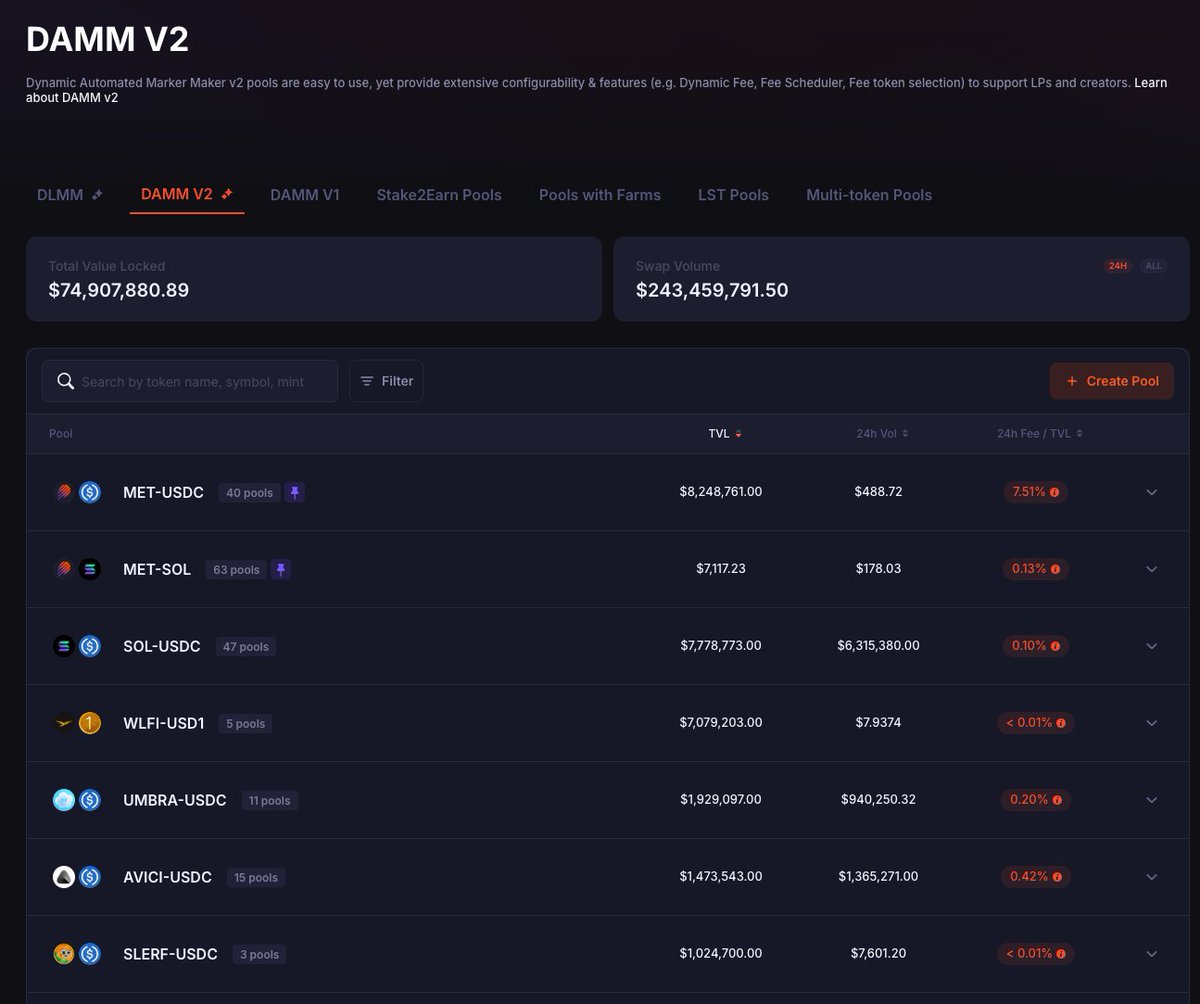1200x1004 pixels.
Task: Click the info icon next to 7.51% fee
Action: [x=1055, y=492]
